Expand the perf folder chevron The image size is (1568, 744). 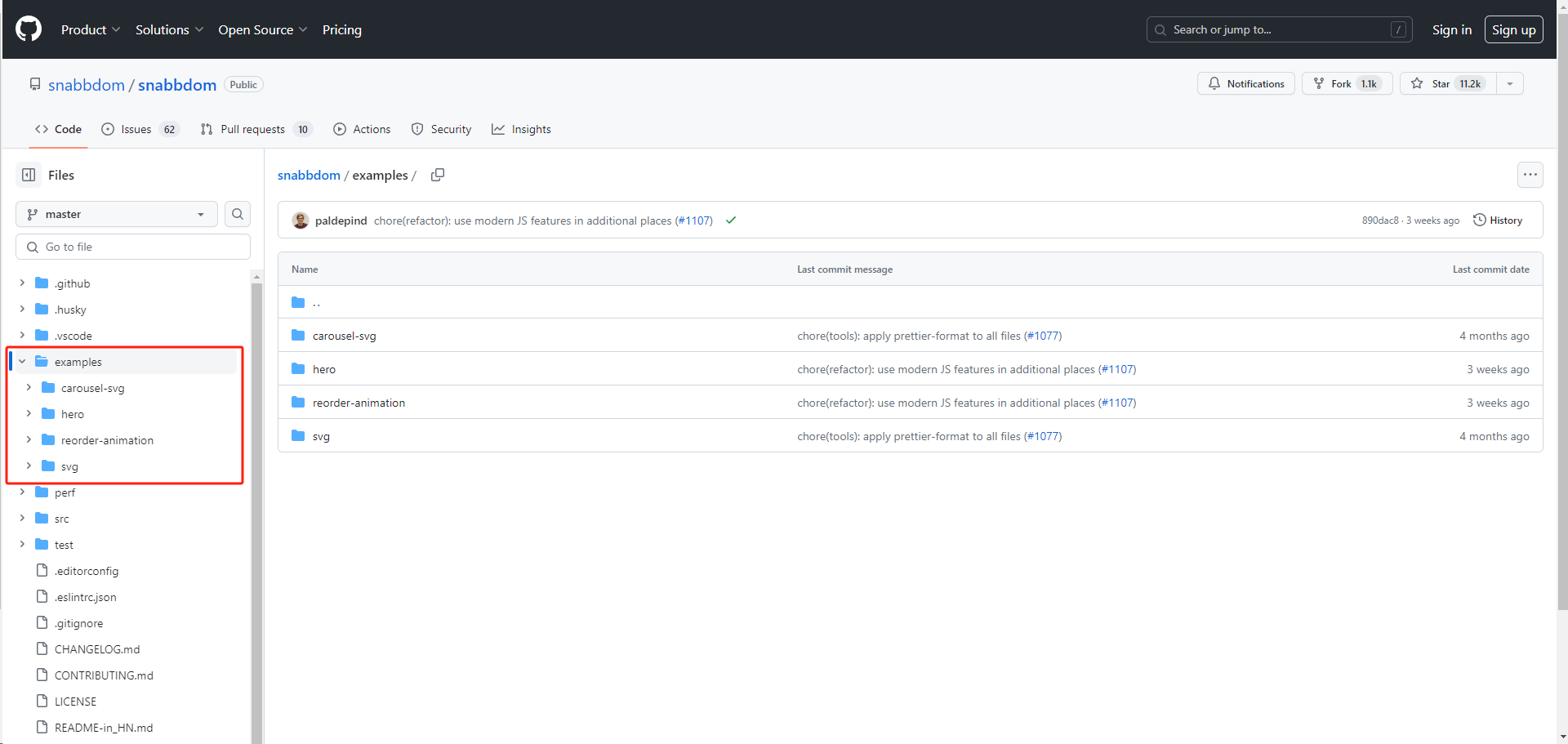point(22,492)
